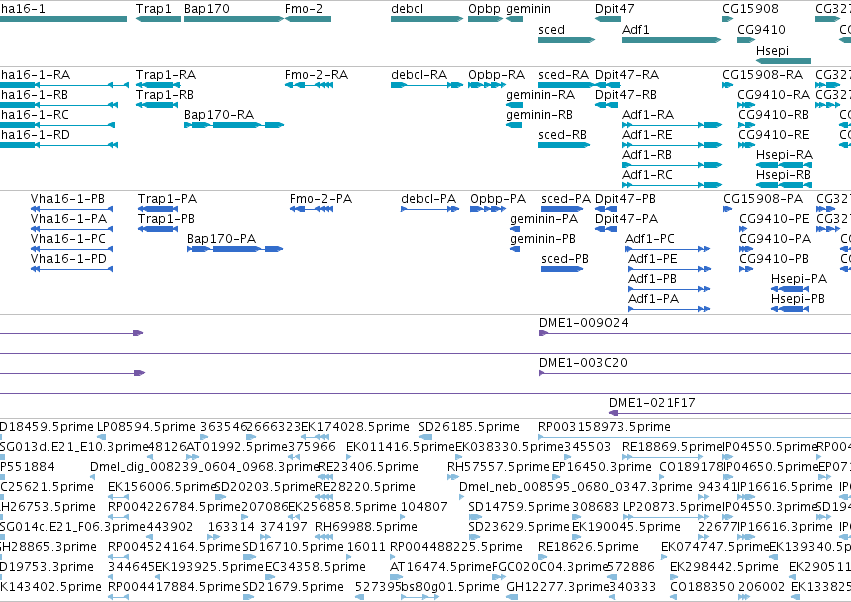
Task: Select protein Vha16-1-PA
Action: pos(72,229)
